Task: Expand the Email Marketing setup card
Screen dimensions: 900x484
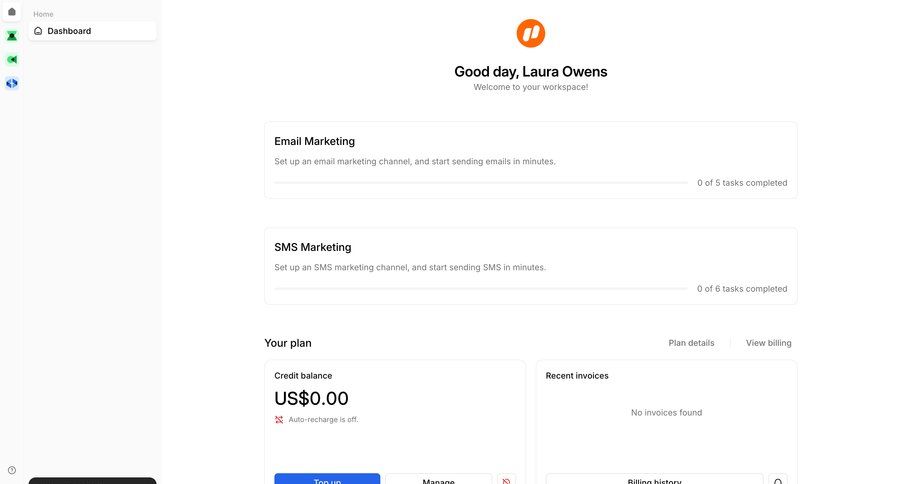Action: pos(530,142)
